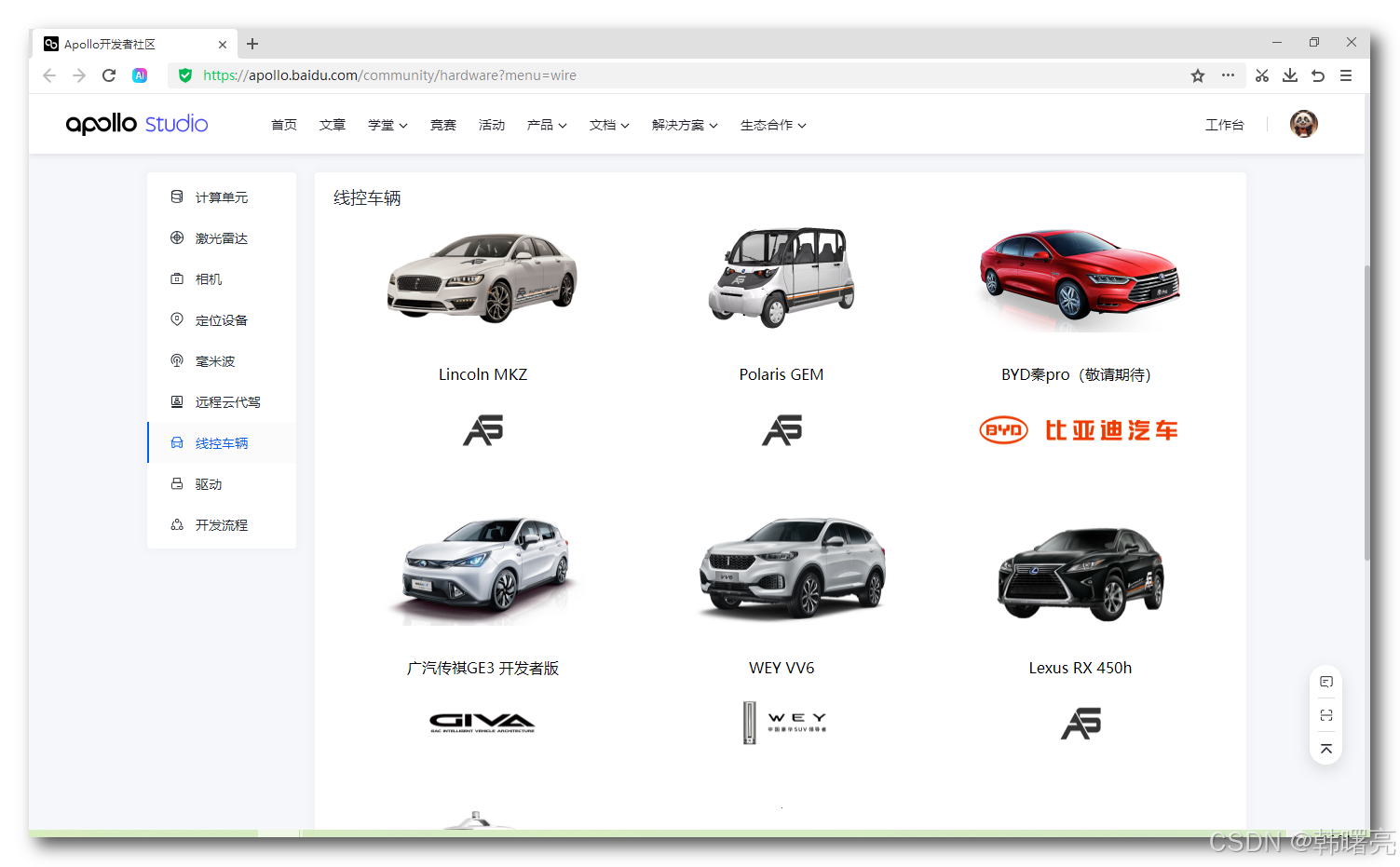Open 活动 in the top navigation
The height and width of the screenshot is (867, 1400).
(492, 125)
